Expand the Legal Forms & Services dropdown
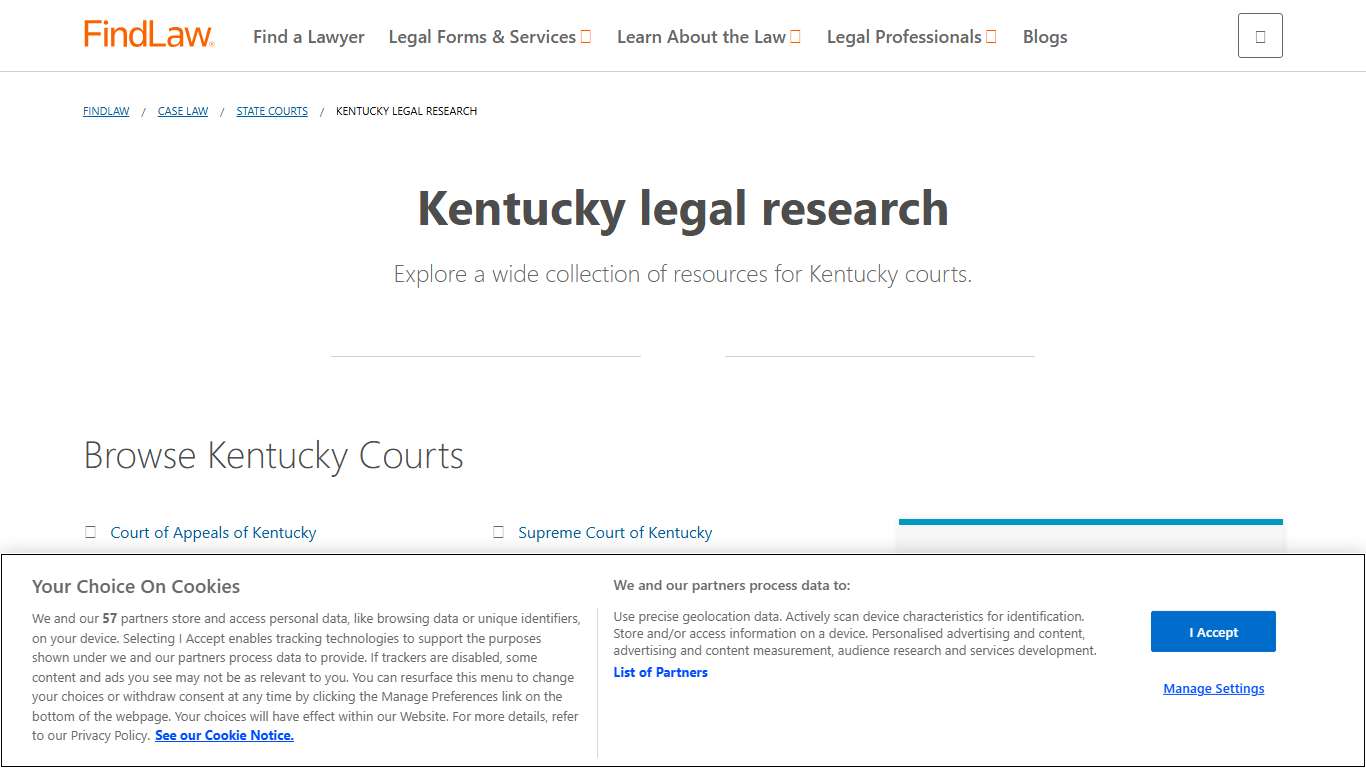Viewport: 1366px width, 768px height. click(x=489, y=36)
